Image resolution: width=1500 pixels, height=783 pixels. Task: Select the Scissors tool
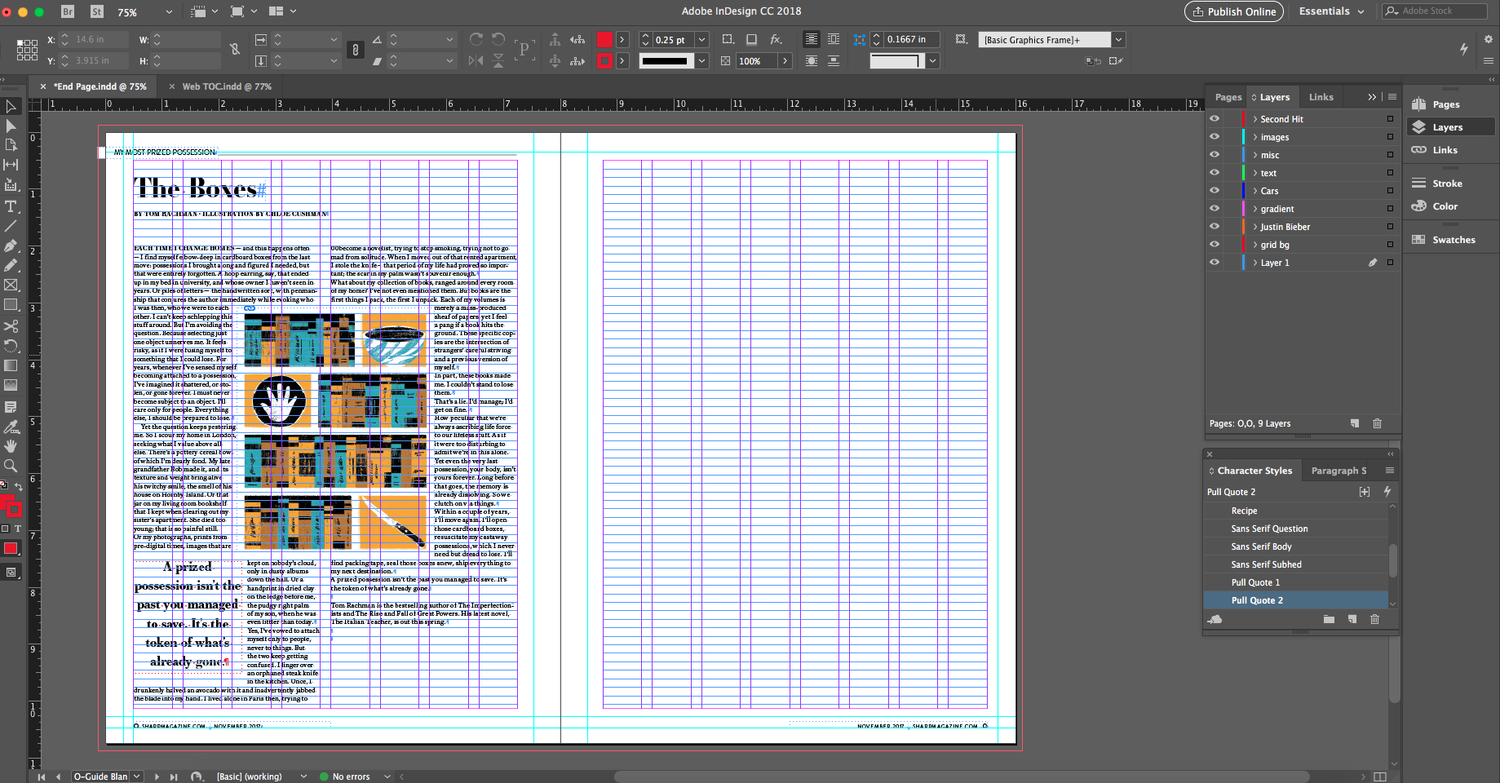[11, 326]
